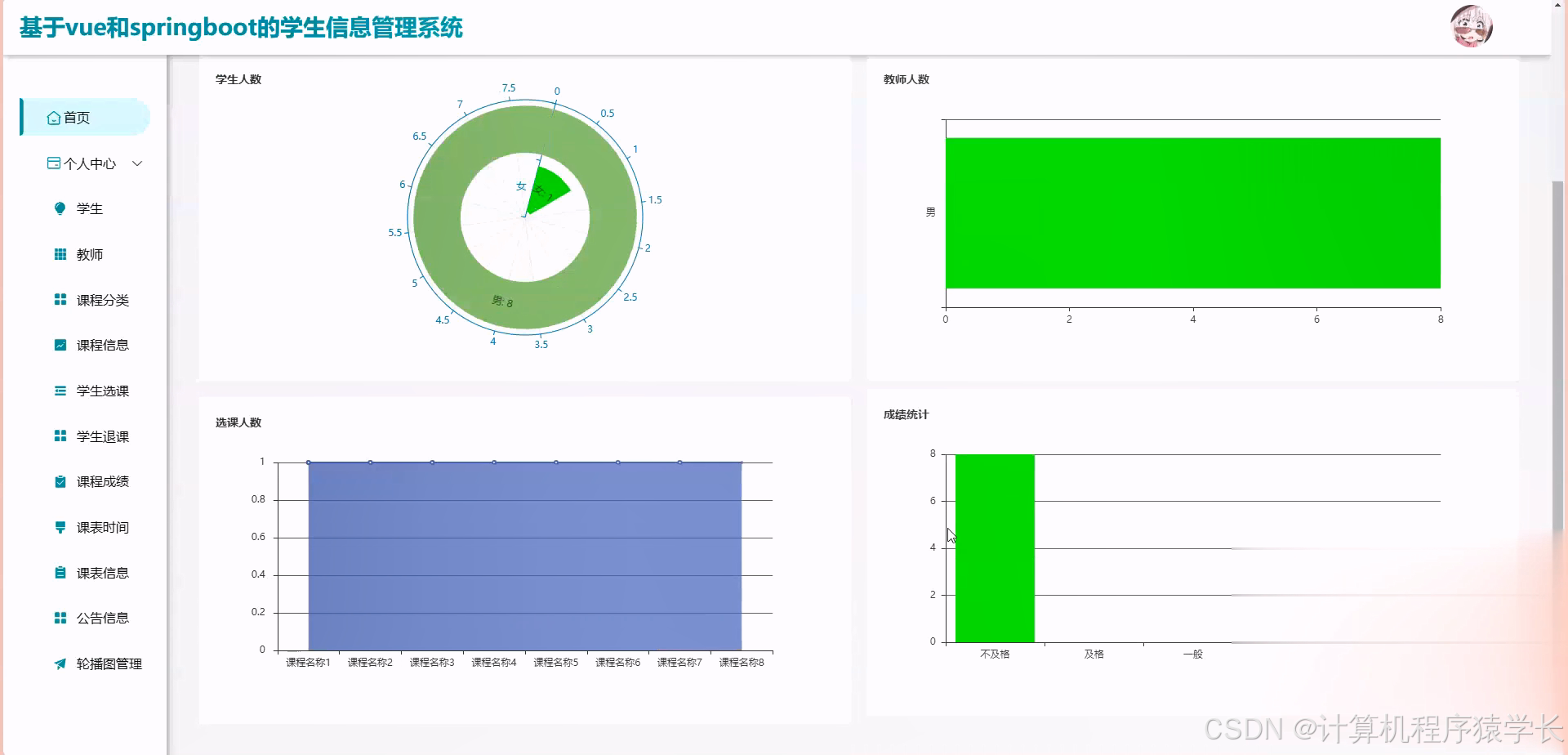Click the 一般 axis label
Viewport: 1568px width, 755px height.
tap(1193, 654)
